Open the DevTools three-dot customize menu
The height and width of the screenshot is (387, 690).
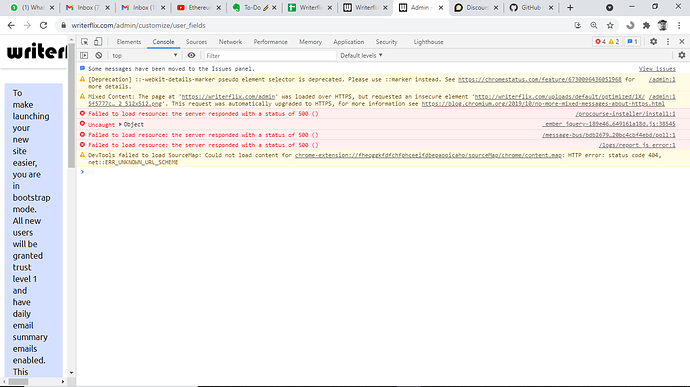[668, 41]
